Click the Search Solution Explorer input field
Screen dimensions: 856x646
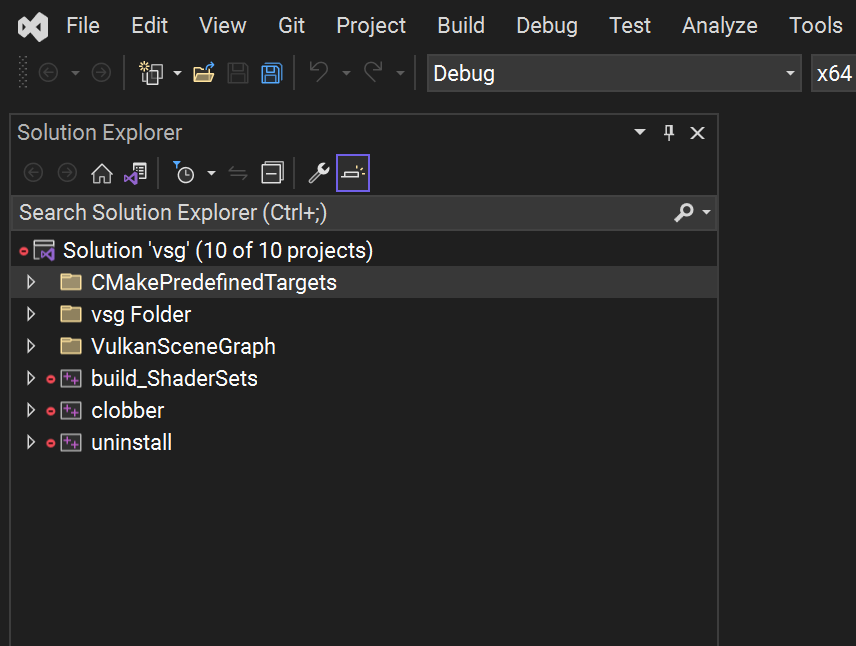pyautogui.click(x=300, y=213)
